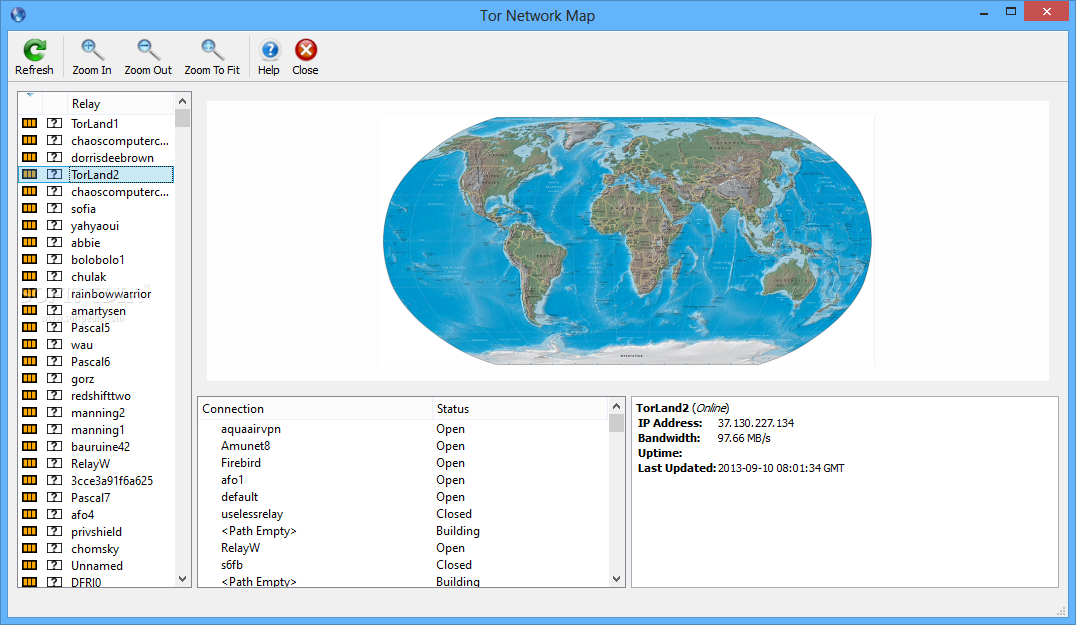Click bandwidth icon beside chomsky
Image resolution: width=1076 pixels, height=625 pixels.
[30, 548]
